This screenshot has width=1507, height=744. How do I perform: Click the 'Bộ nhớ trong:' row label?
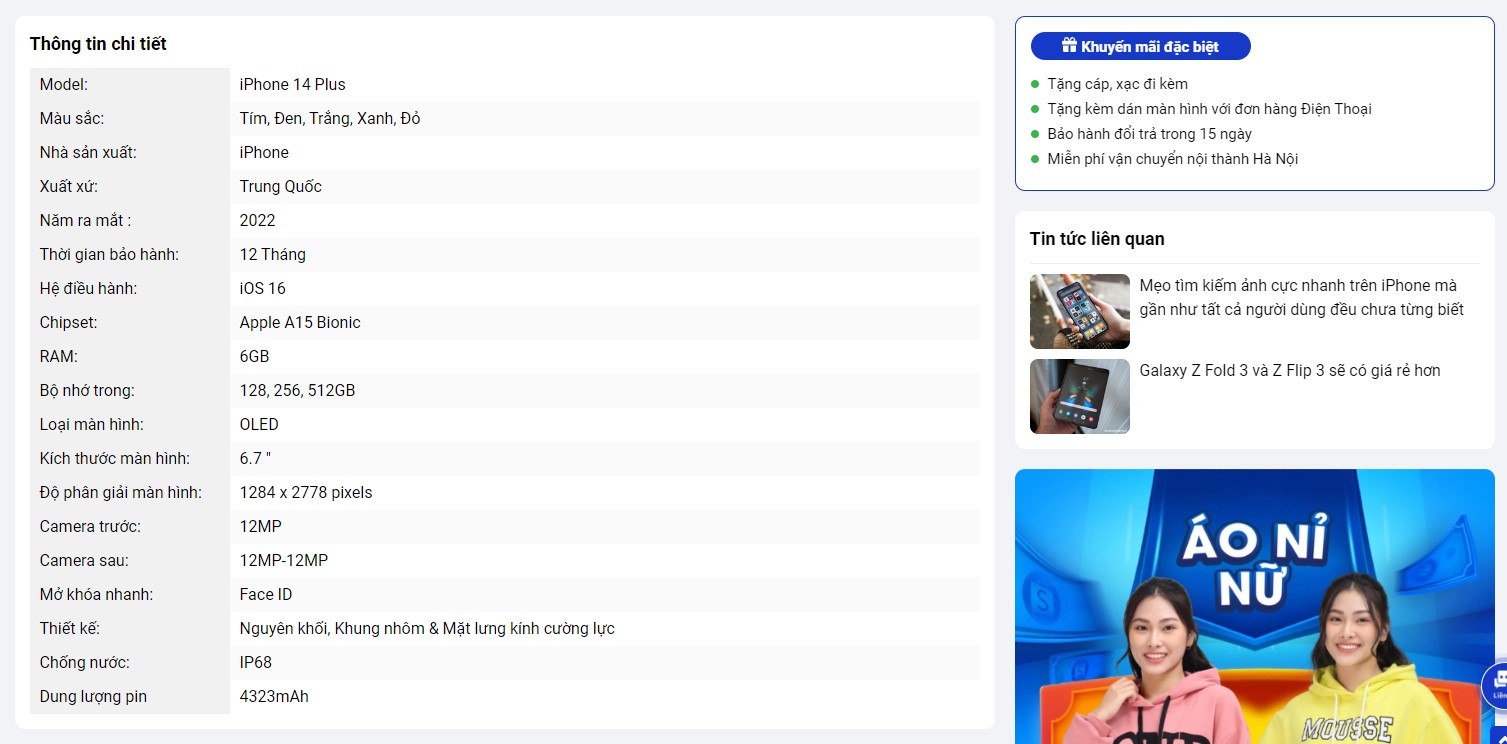point(87,391)
